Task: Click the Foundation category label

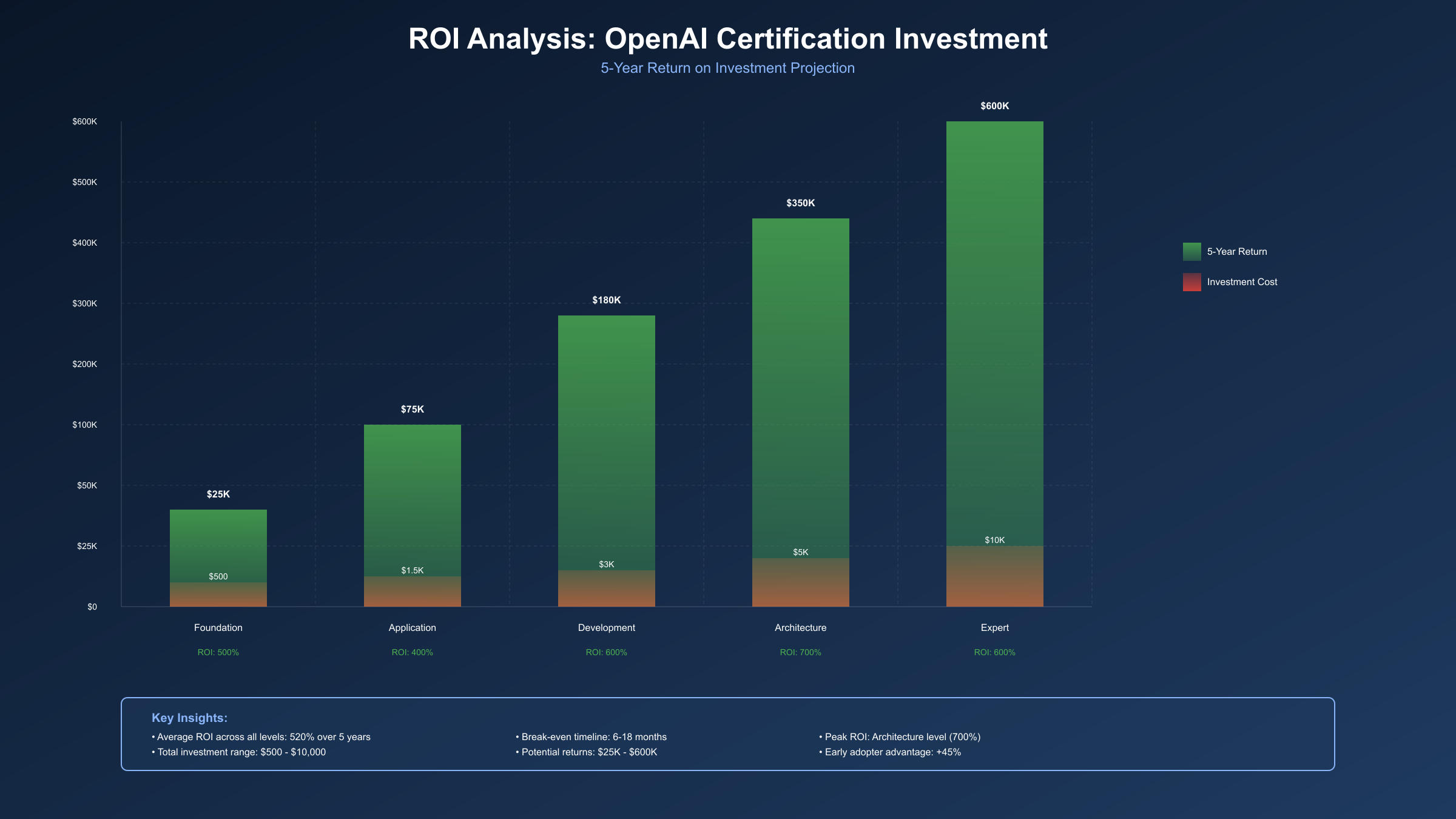Action: pyautogui.click(x=218, y=628)
